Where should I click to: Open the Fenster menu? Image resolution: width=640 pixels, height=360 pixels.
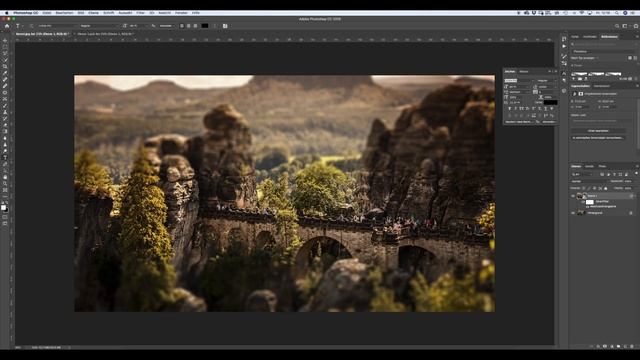(x=181, y=13)
